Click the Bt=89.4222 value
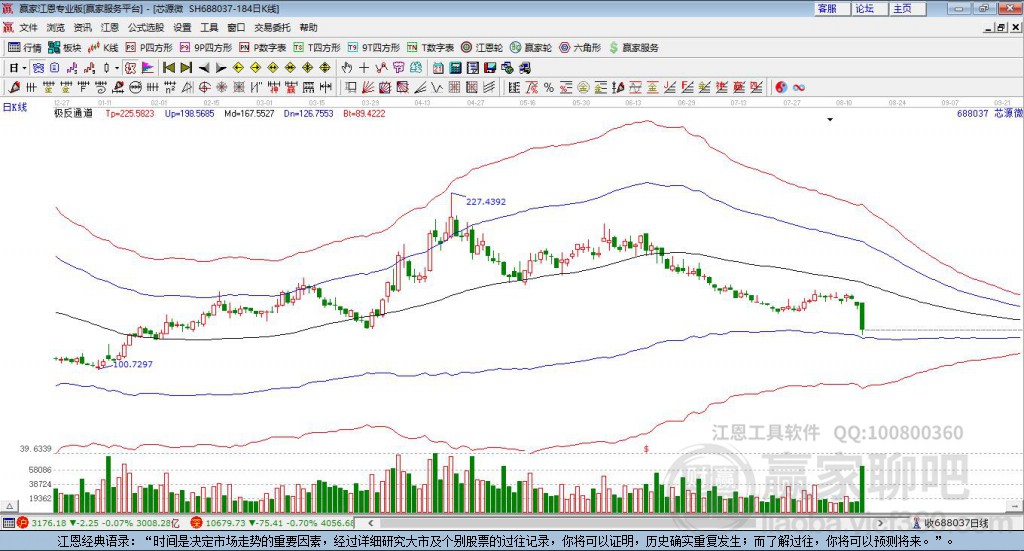The width and height of the screenshot is (1024, 551). [x=364, y=113]
